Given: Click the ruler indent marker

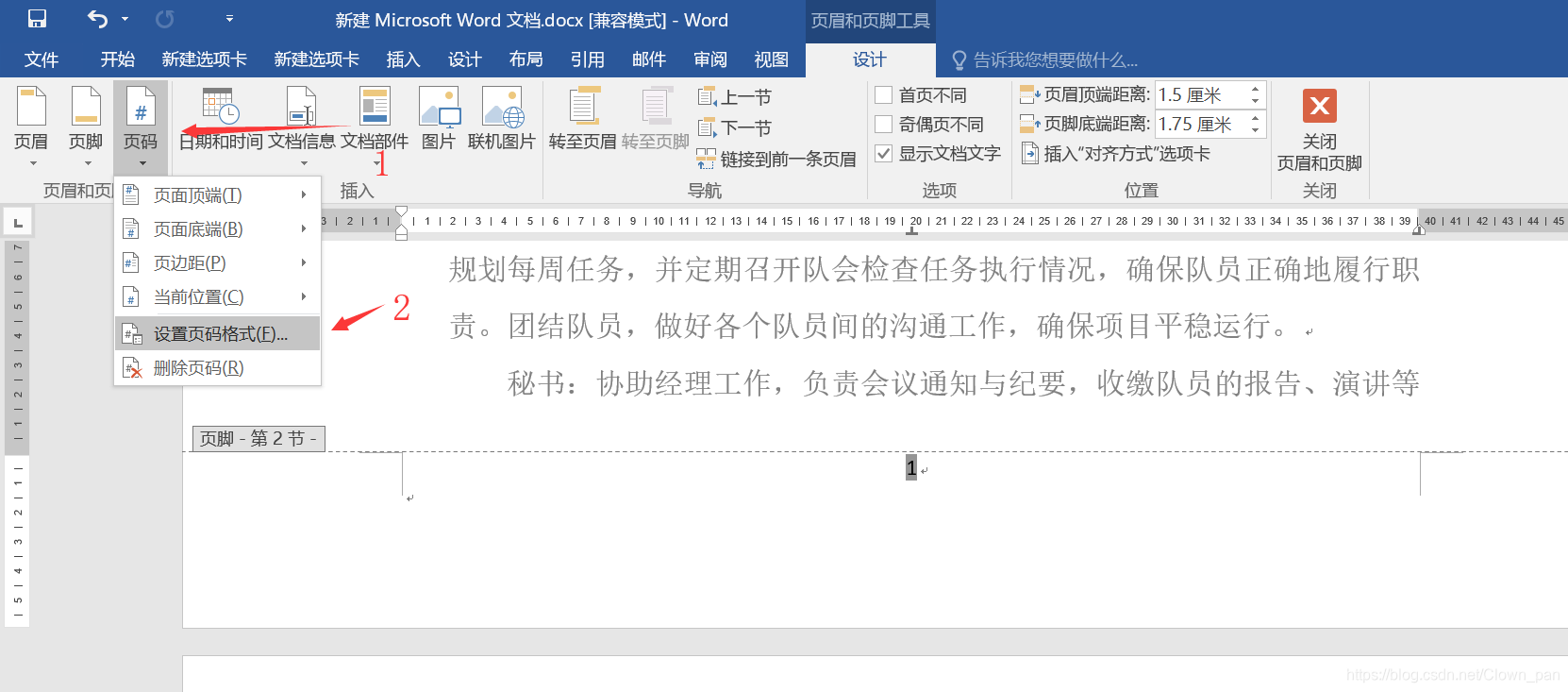Looking at the screenshot, I should coord(402,223).
